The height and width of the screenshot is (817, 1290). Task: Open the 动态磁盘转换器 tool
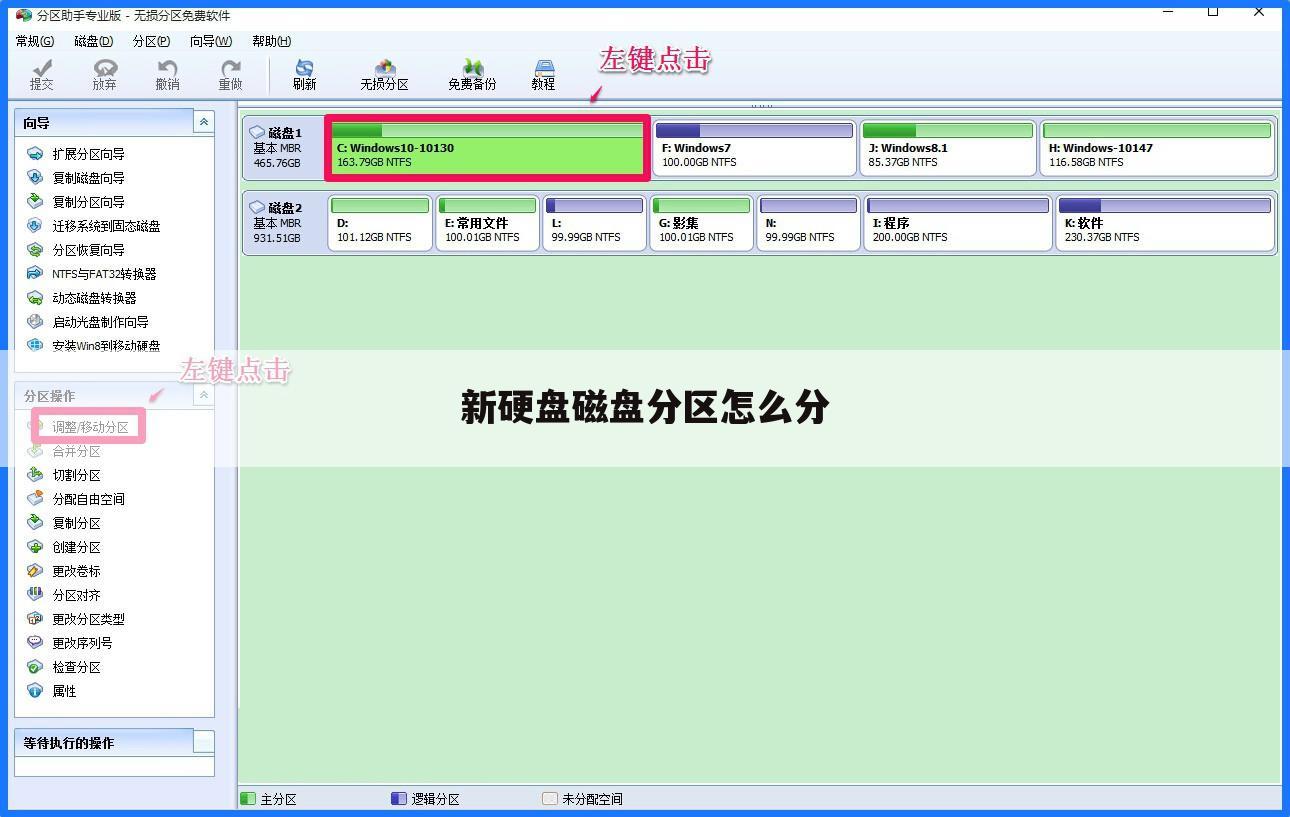[x=95, y=297]
